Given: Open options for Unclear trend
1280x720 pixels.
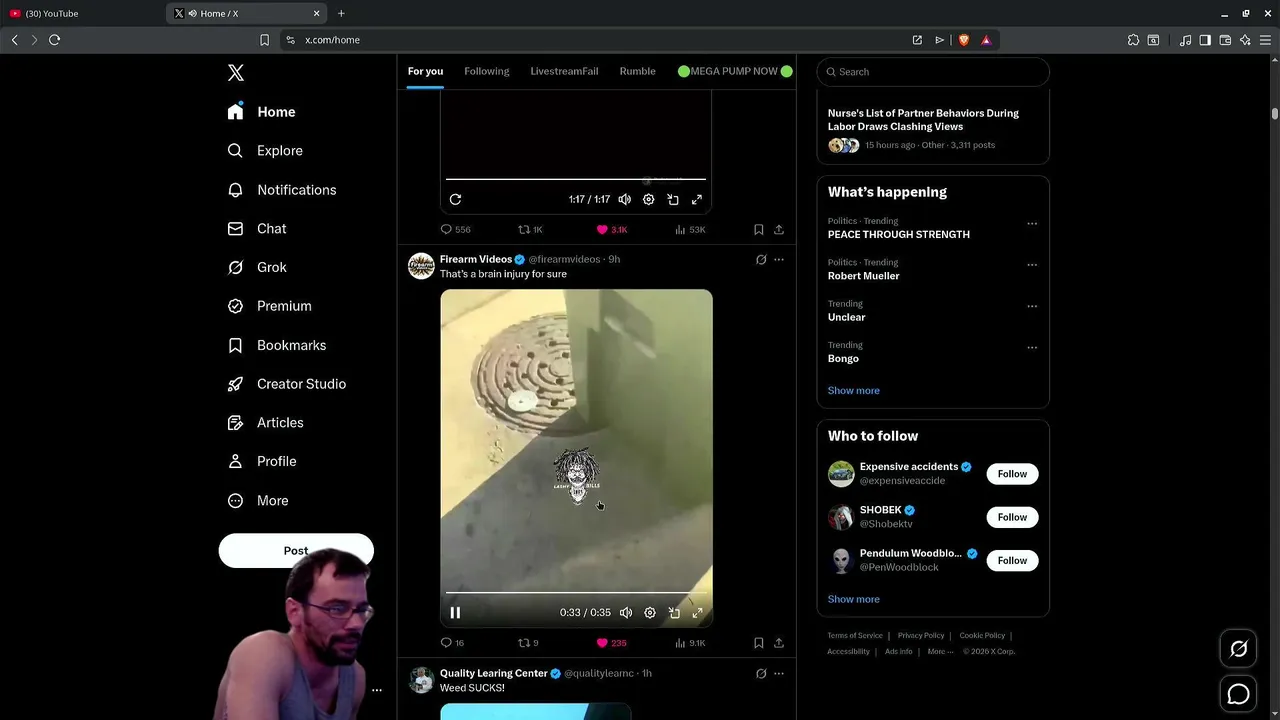Looking at the screenshot, I should coord(1032,306).
